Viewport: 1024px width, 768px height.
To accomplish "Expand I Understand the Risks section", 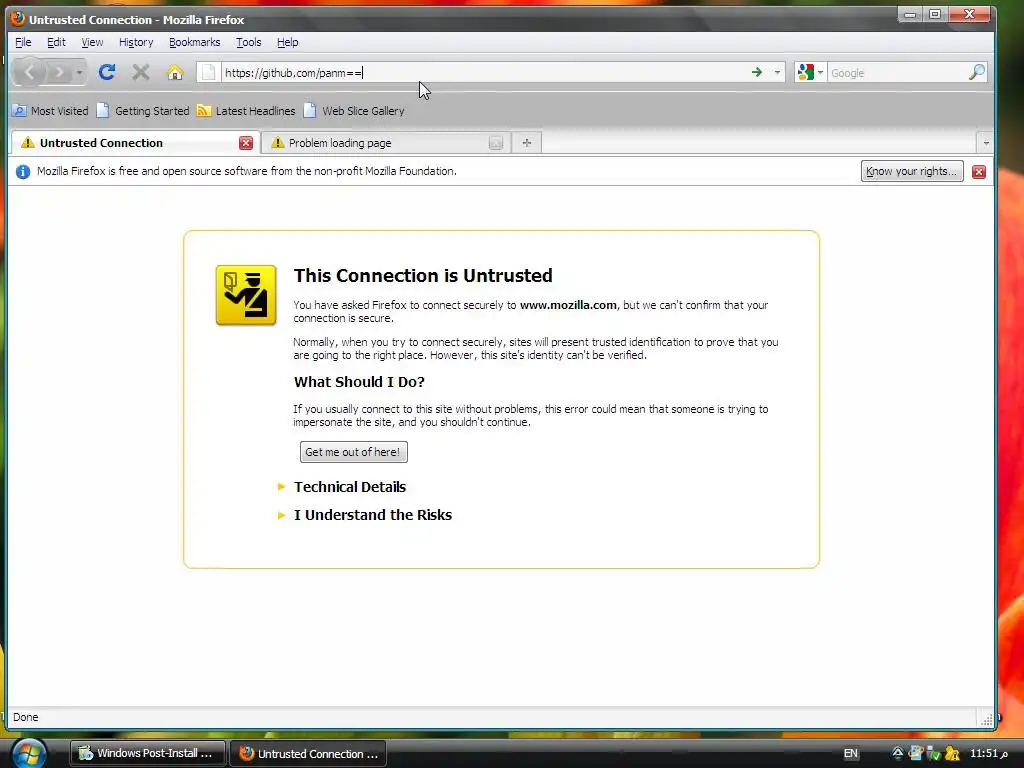I will coord(372,515).
